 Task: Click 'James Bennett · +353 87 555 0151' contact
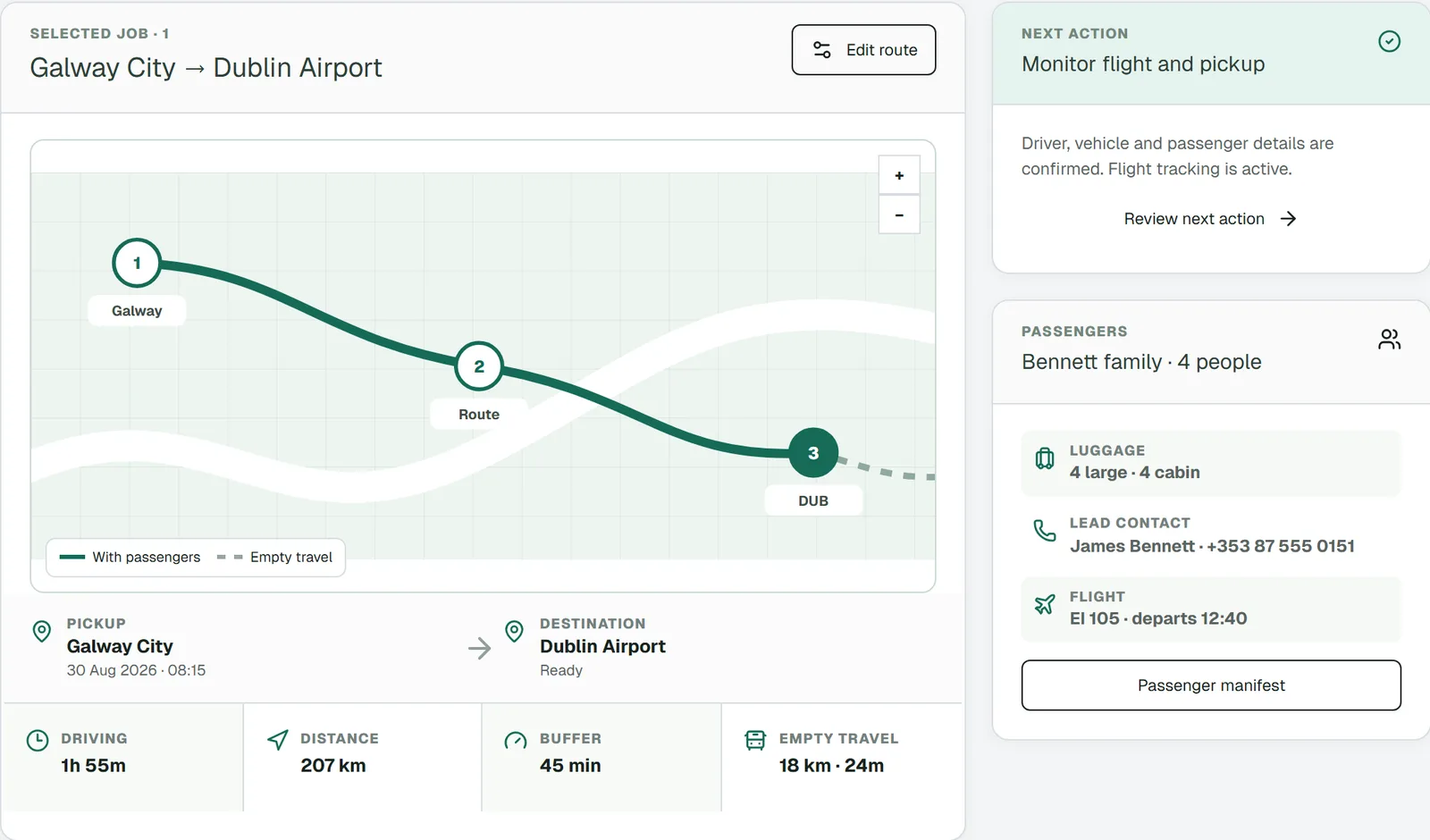(1212, 546)
